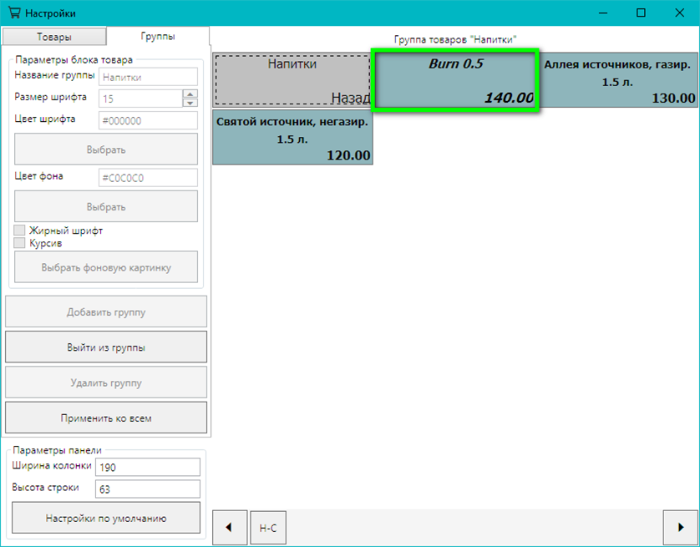Increase font size with spinner up arrow

190,93
